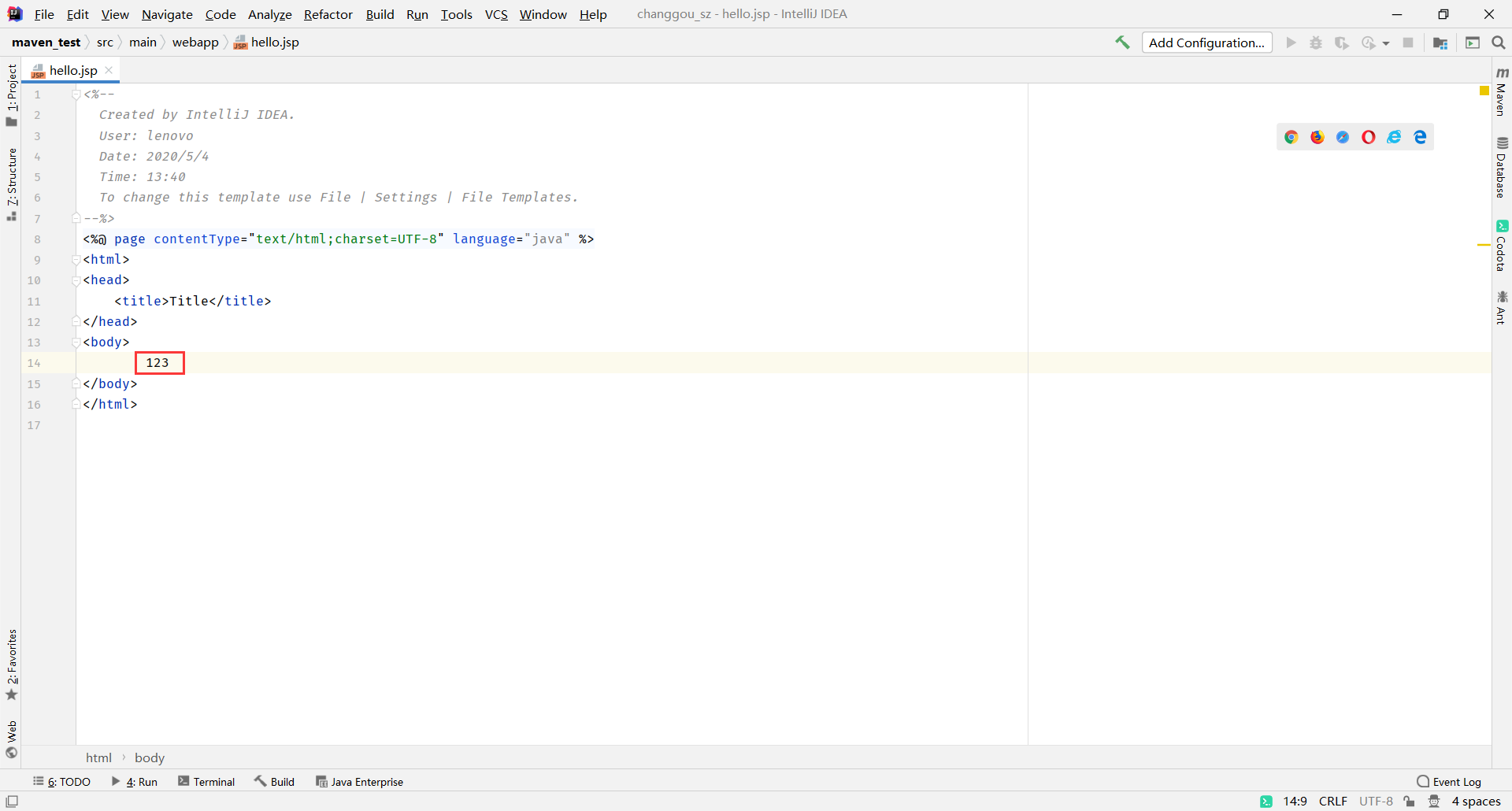The width and height of the screenshot is (1512, 811).
Task: Open UTF-8 file encoding selector
Action: point(1377,802)
